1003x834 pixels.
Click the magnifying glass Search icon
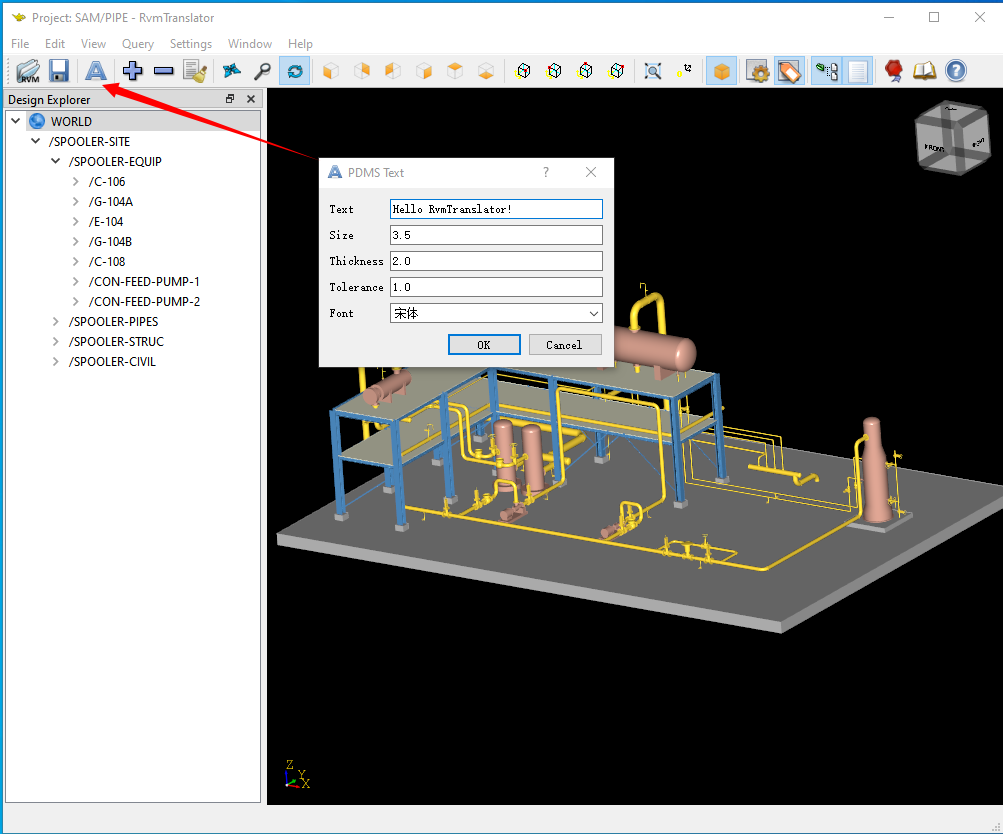[x=262, y=71]
